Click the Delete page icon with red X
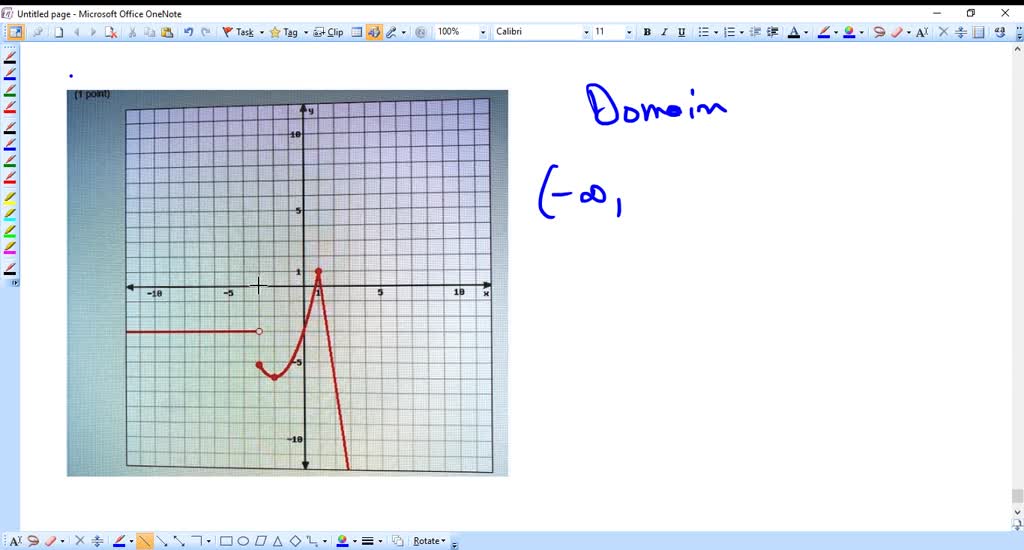1024x550 pixels. pos(110,32)
